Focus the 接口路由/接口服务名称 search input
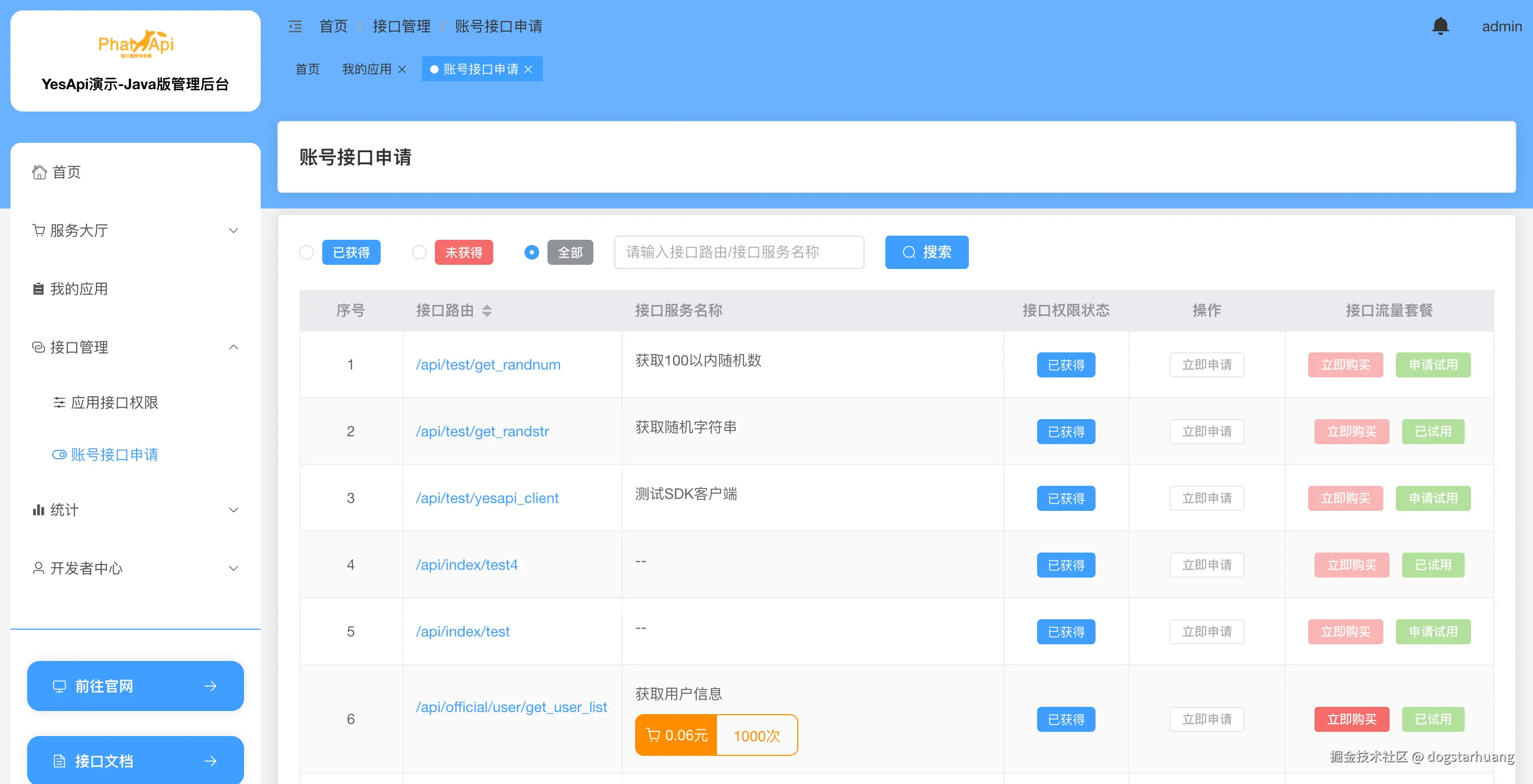This screenshot has width=1533, height=784. tap(738, 252)
